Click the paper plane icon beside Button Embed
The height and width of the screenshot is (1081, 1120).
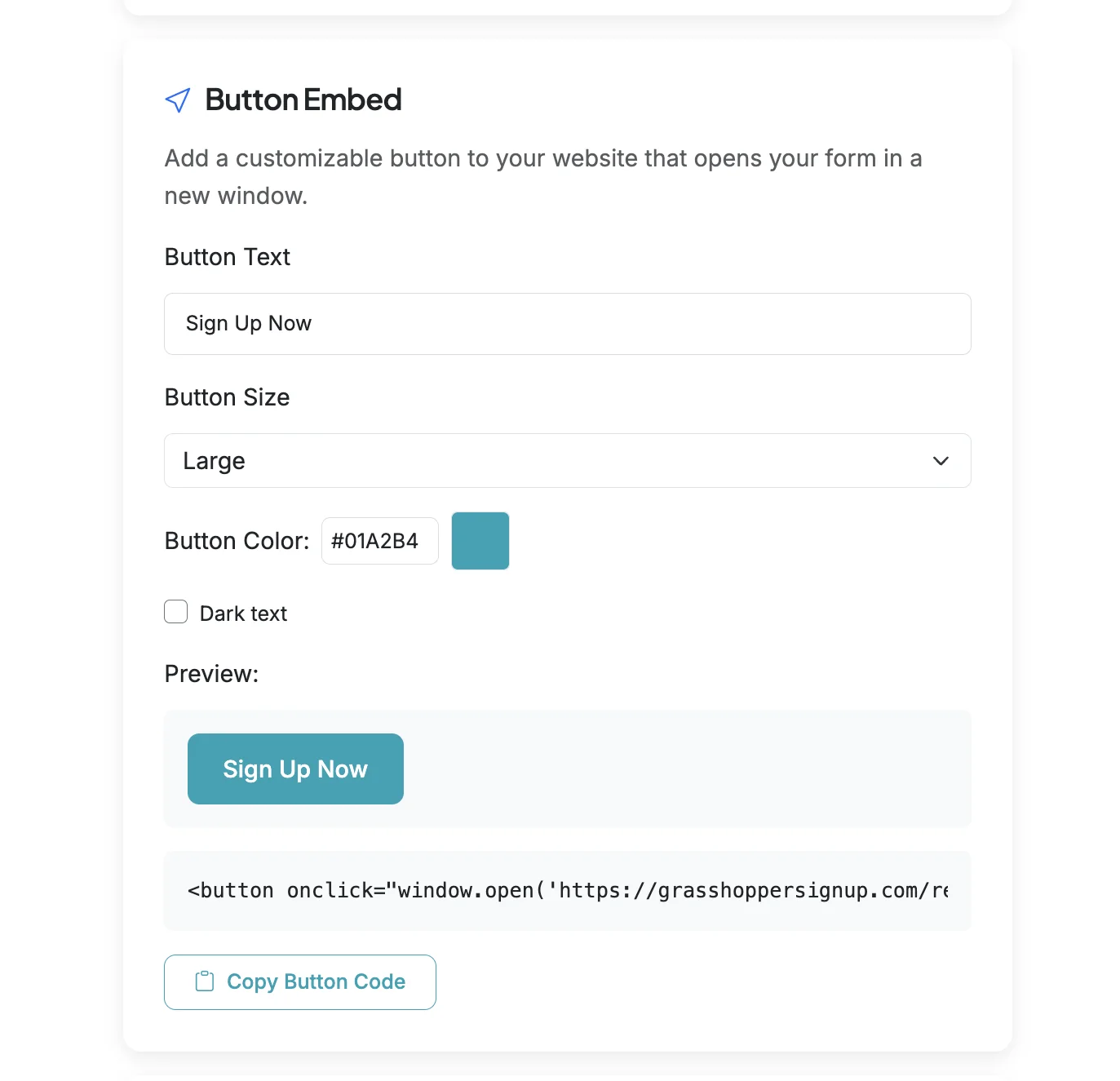click(x=177, y=100)
